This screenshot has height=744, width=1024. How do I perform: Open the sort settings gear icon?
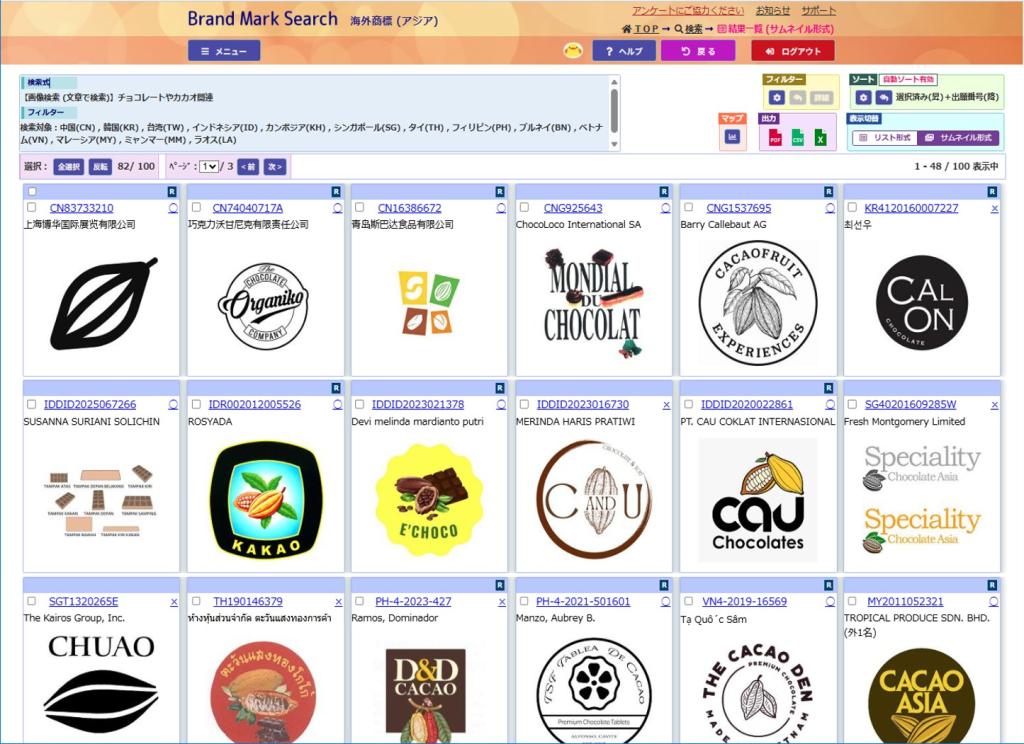point(863,95)
